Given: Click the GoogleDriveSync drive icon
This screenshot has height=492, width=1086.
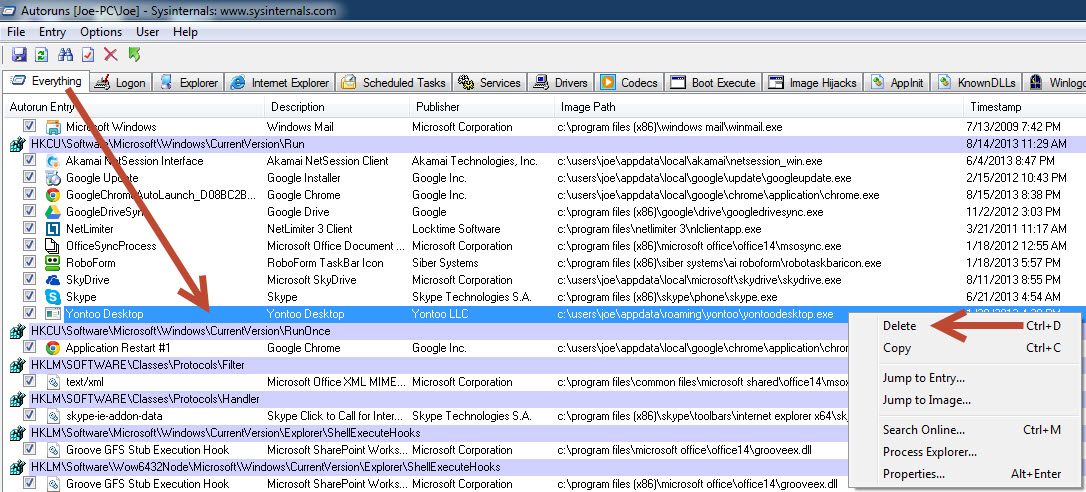Looking at the screenshot, I should tap(53, 212).
